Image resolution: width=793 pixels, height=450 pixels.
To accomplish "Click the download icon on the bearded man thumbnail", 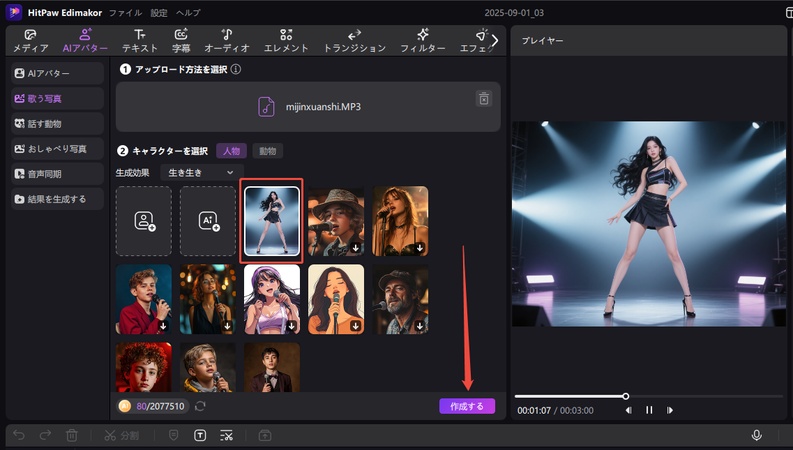I will point(420,326).
